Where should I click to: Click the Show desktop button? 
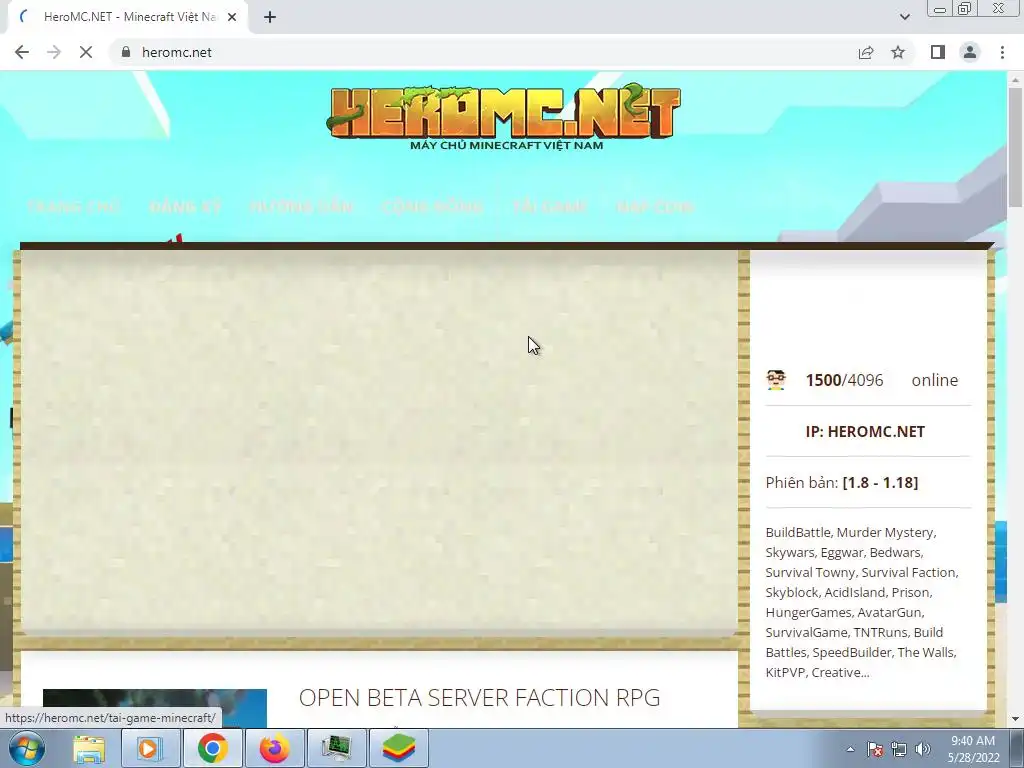[x=1019, y=748]
